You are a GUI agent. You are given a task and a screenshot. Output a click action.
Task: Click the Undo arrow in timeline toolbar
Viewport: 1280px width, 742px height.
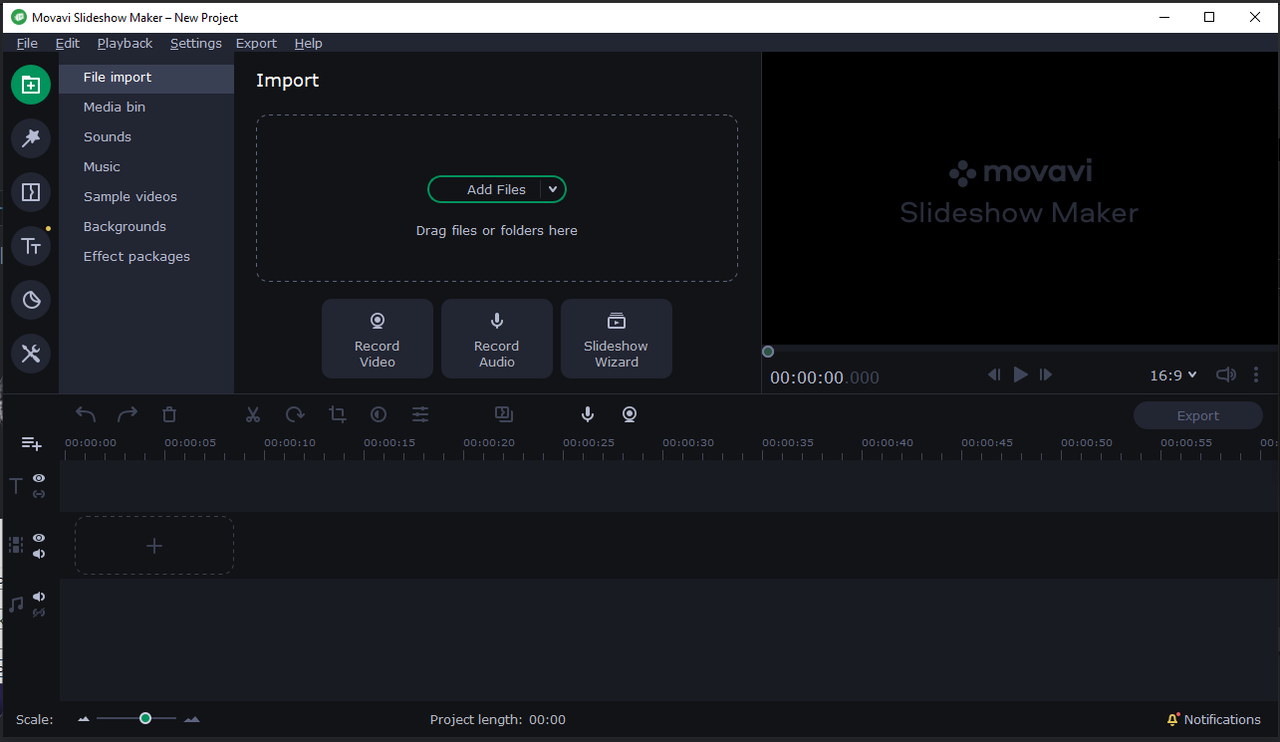click(x=86, y=414)
